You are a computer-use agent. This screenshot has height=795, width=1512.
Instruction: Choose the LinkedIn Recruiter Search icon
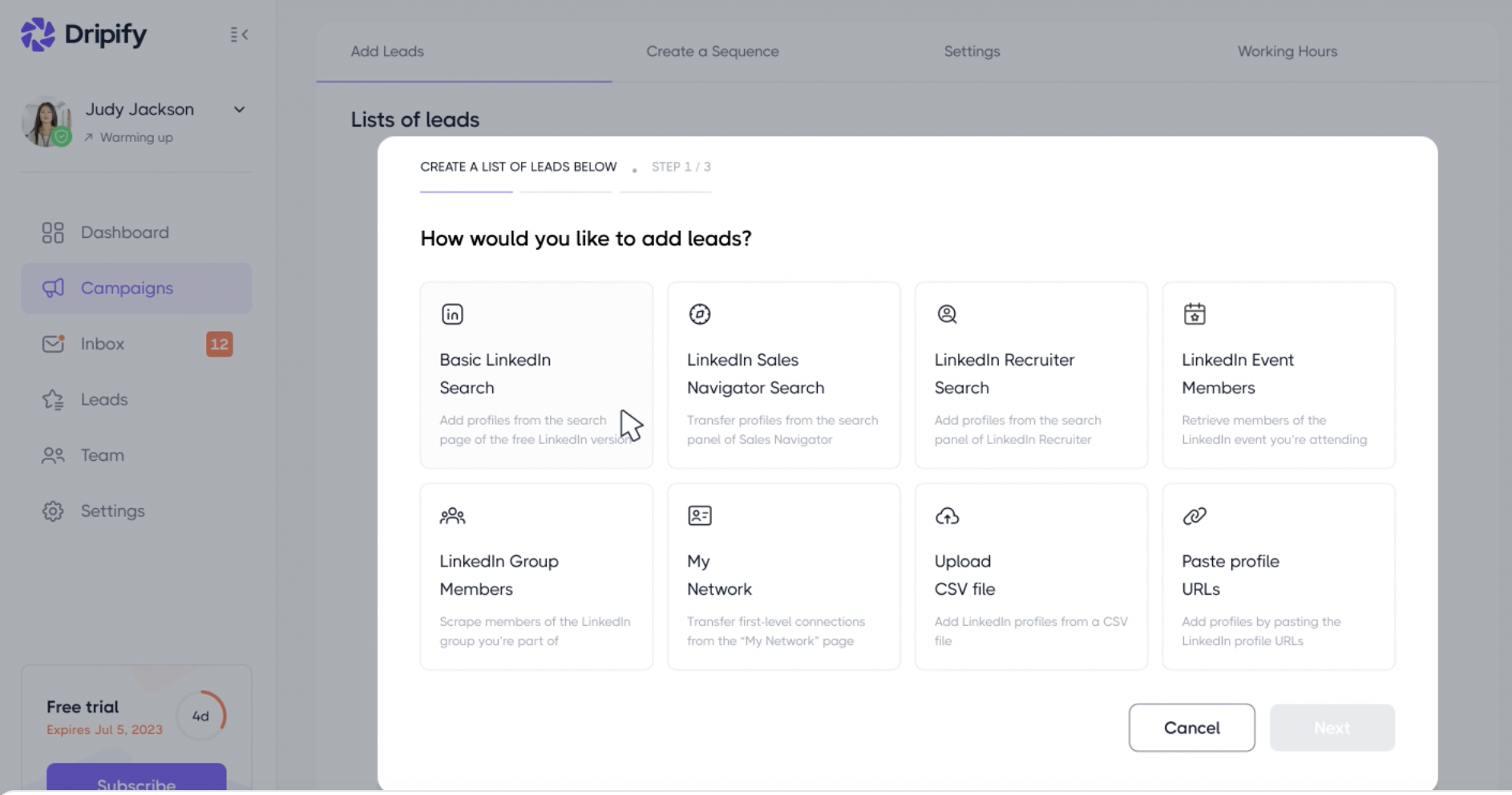[947, 314]
